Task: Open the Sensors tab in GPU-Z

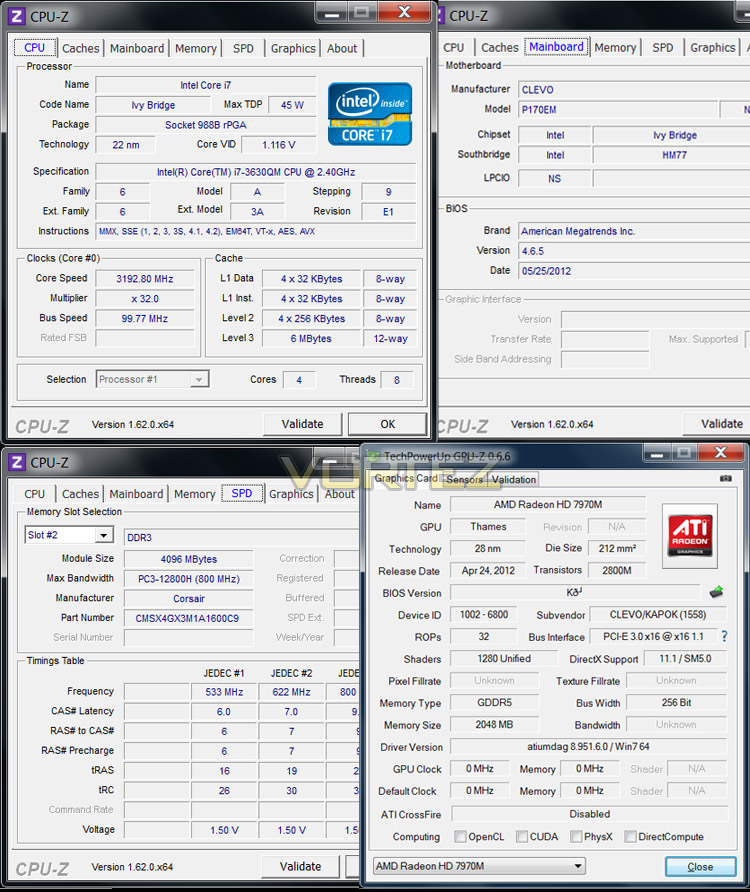Action: (464, 479)
